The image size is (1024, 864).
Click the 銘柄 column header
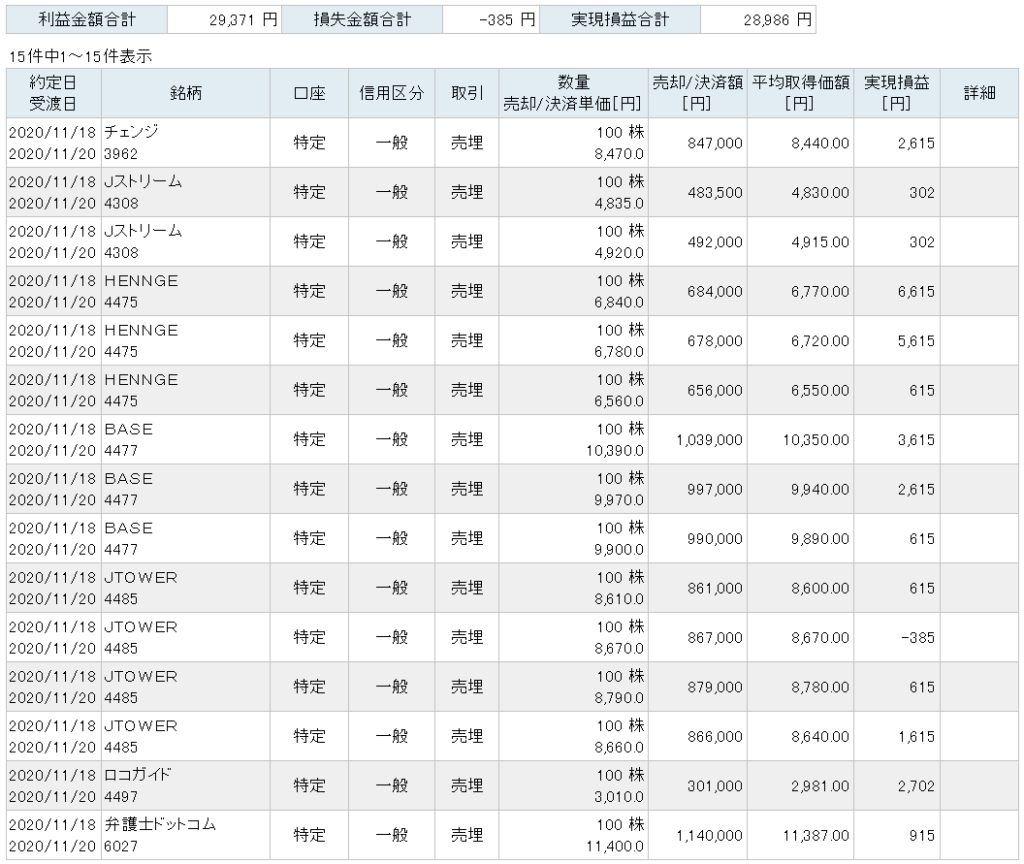point(185,93)
